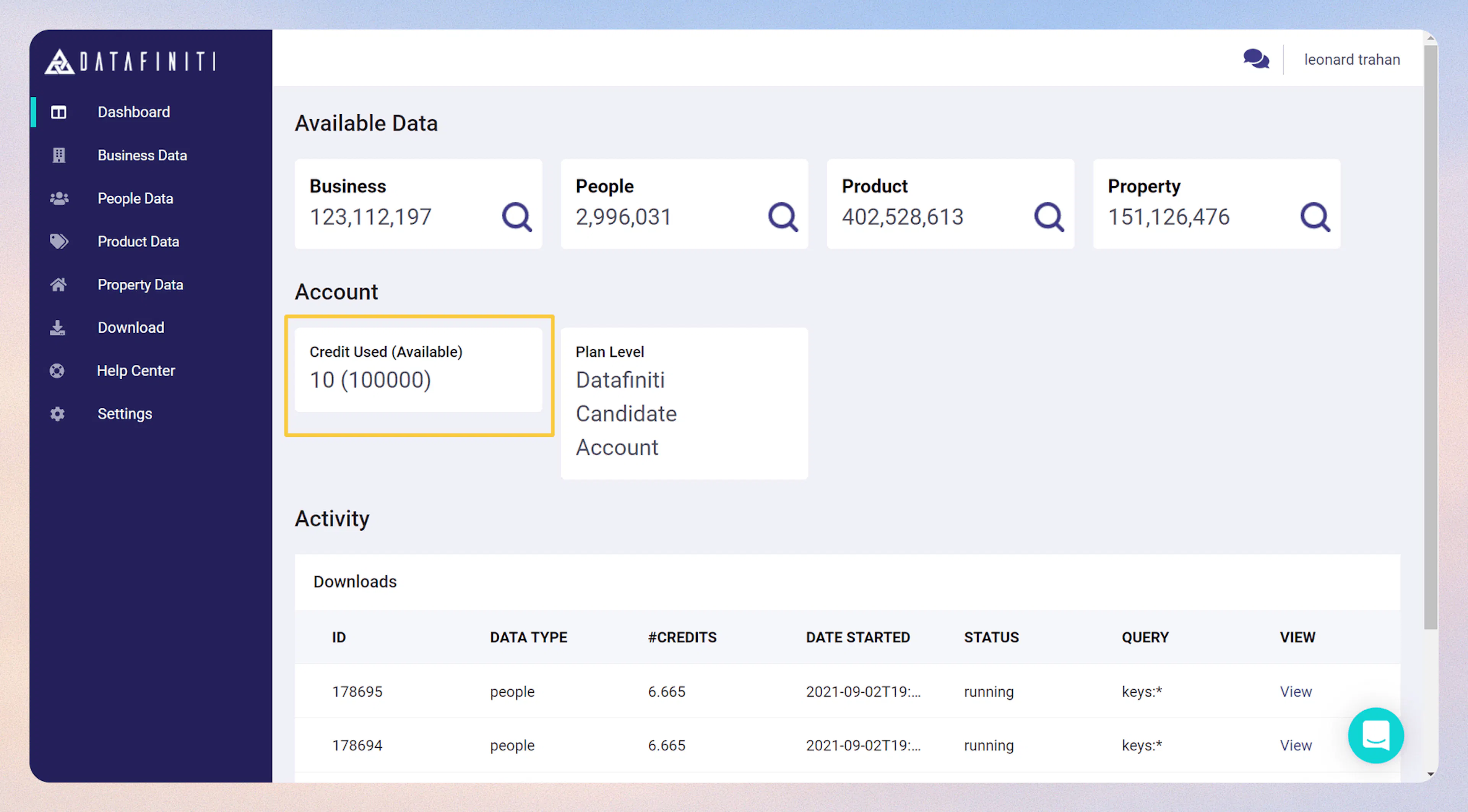Open Help Center using its circle icon
Image resolution: width=1468 pixels, height=812 pixels.
(x=57, y=370)
